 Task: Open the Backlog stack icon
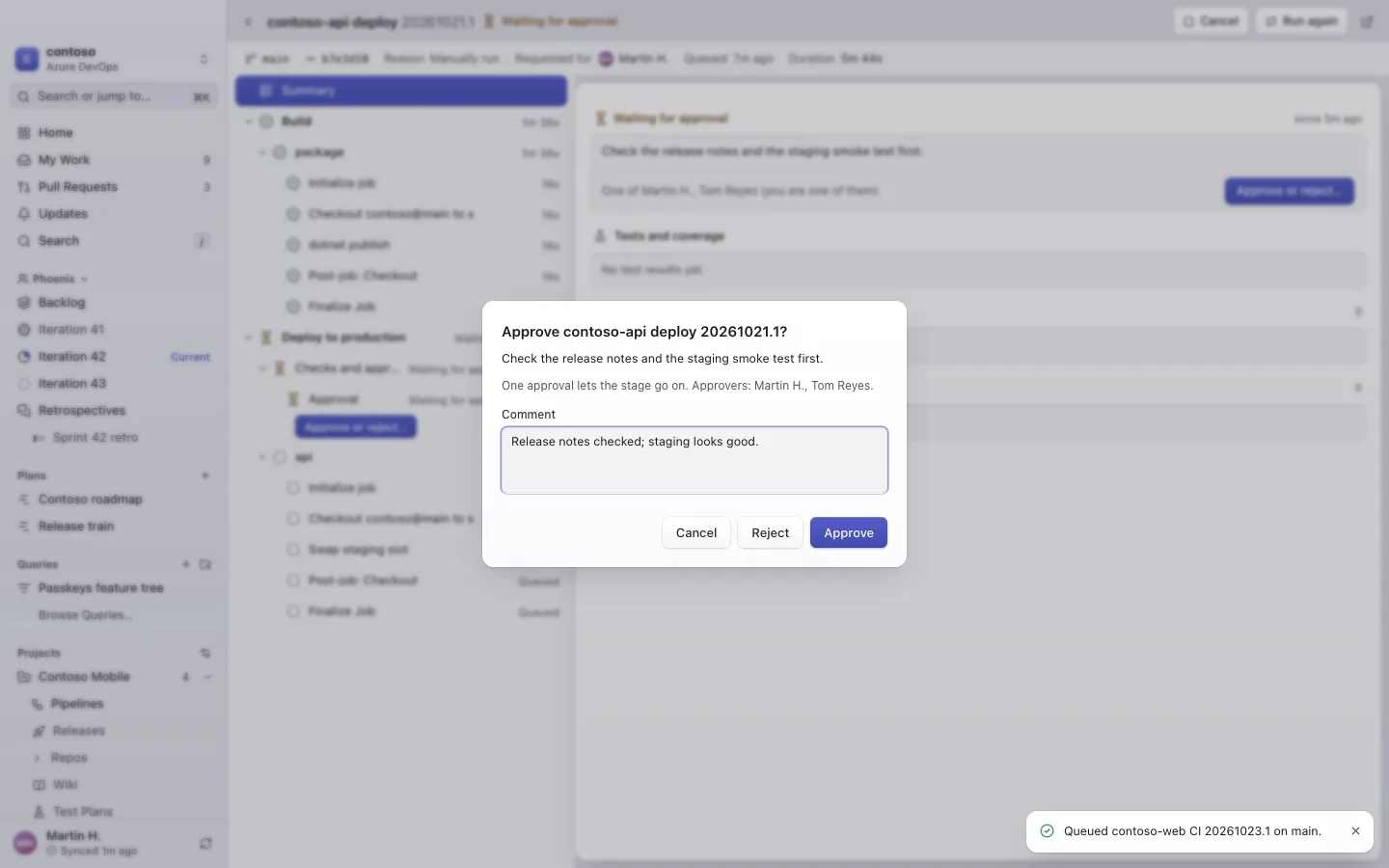pos(24,303)
